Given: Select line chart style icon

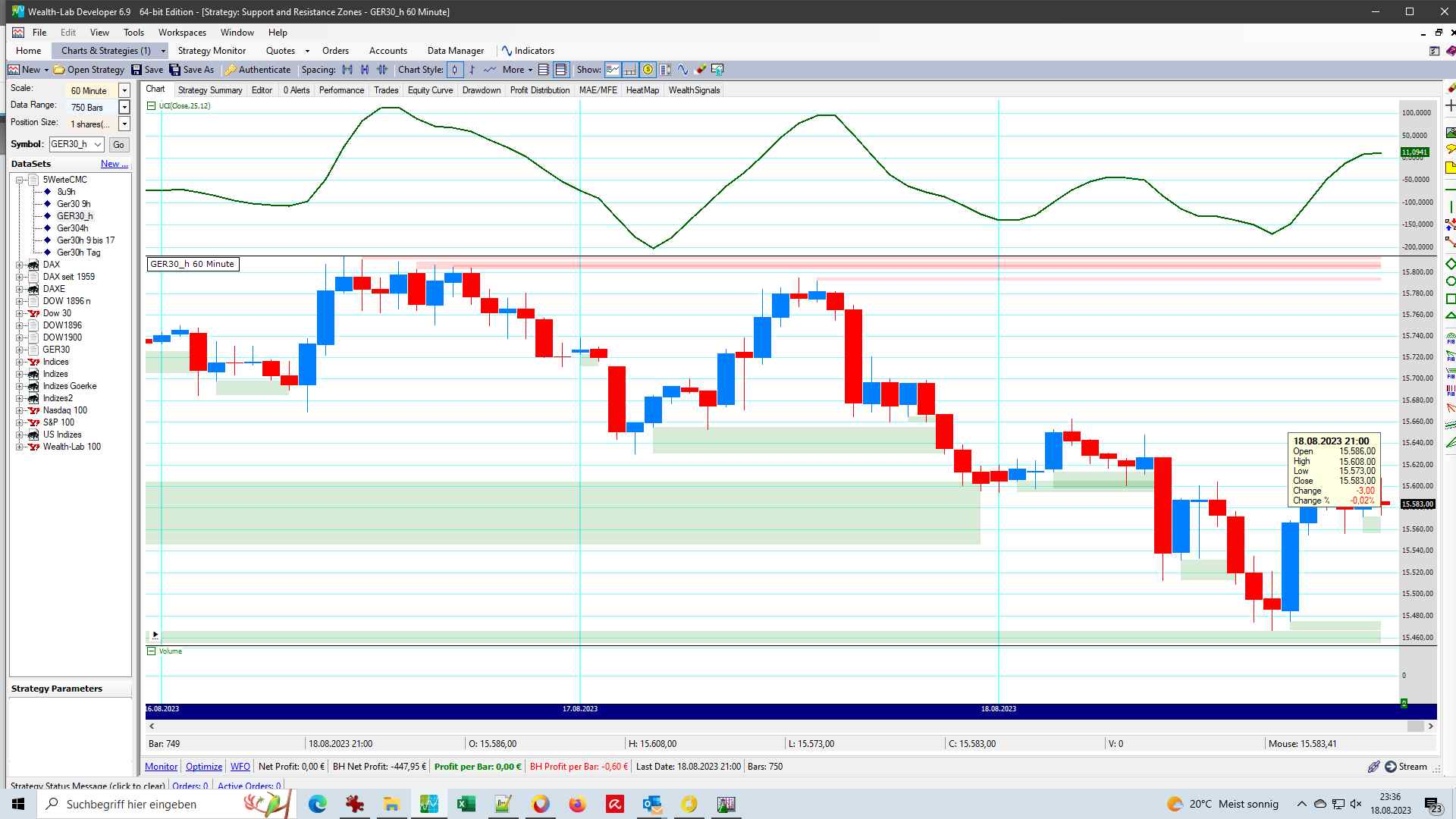Looking at the screenshot, I should (x=490, y=70).
